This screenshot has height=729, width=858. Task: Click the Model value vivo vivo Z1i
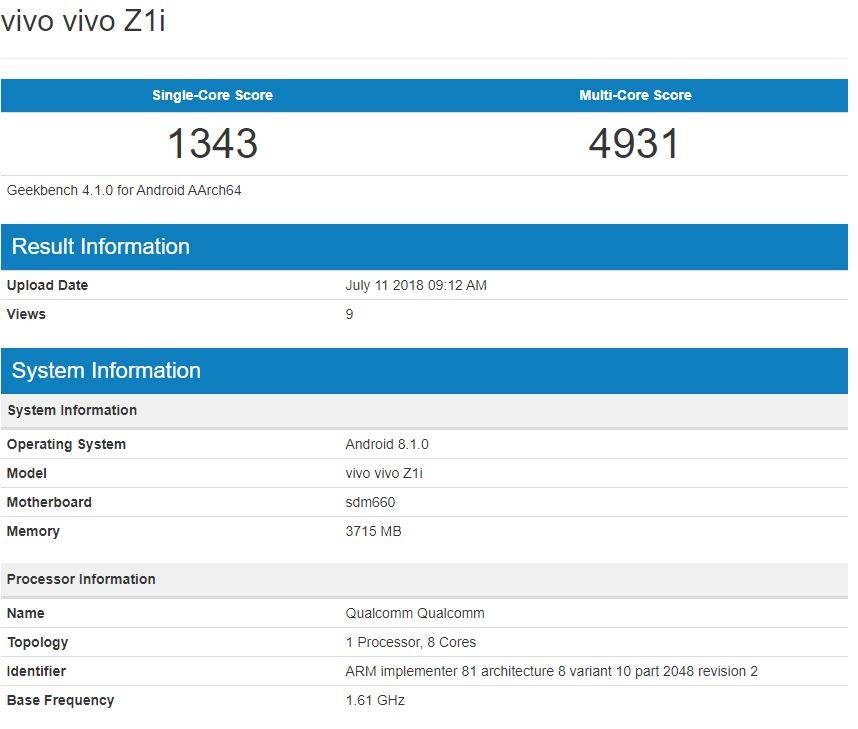(x=391, y=473)
